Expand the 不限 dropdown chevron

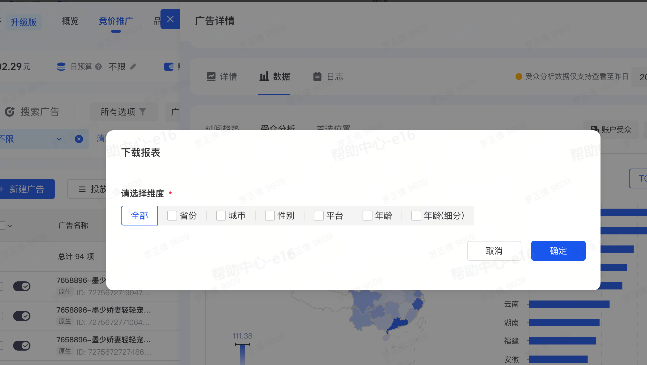(x=59, y=139)
